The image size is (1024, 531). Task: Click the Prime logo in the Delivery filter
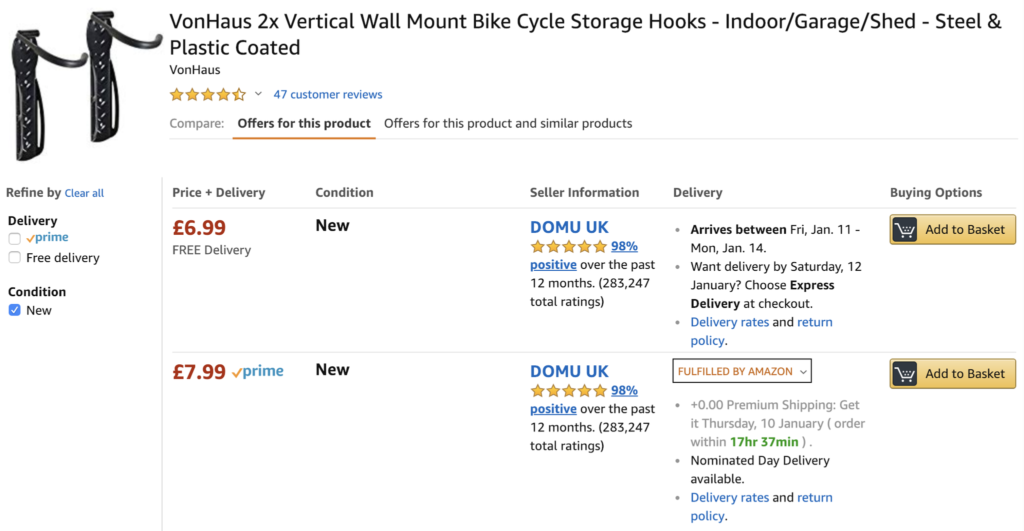48,239
